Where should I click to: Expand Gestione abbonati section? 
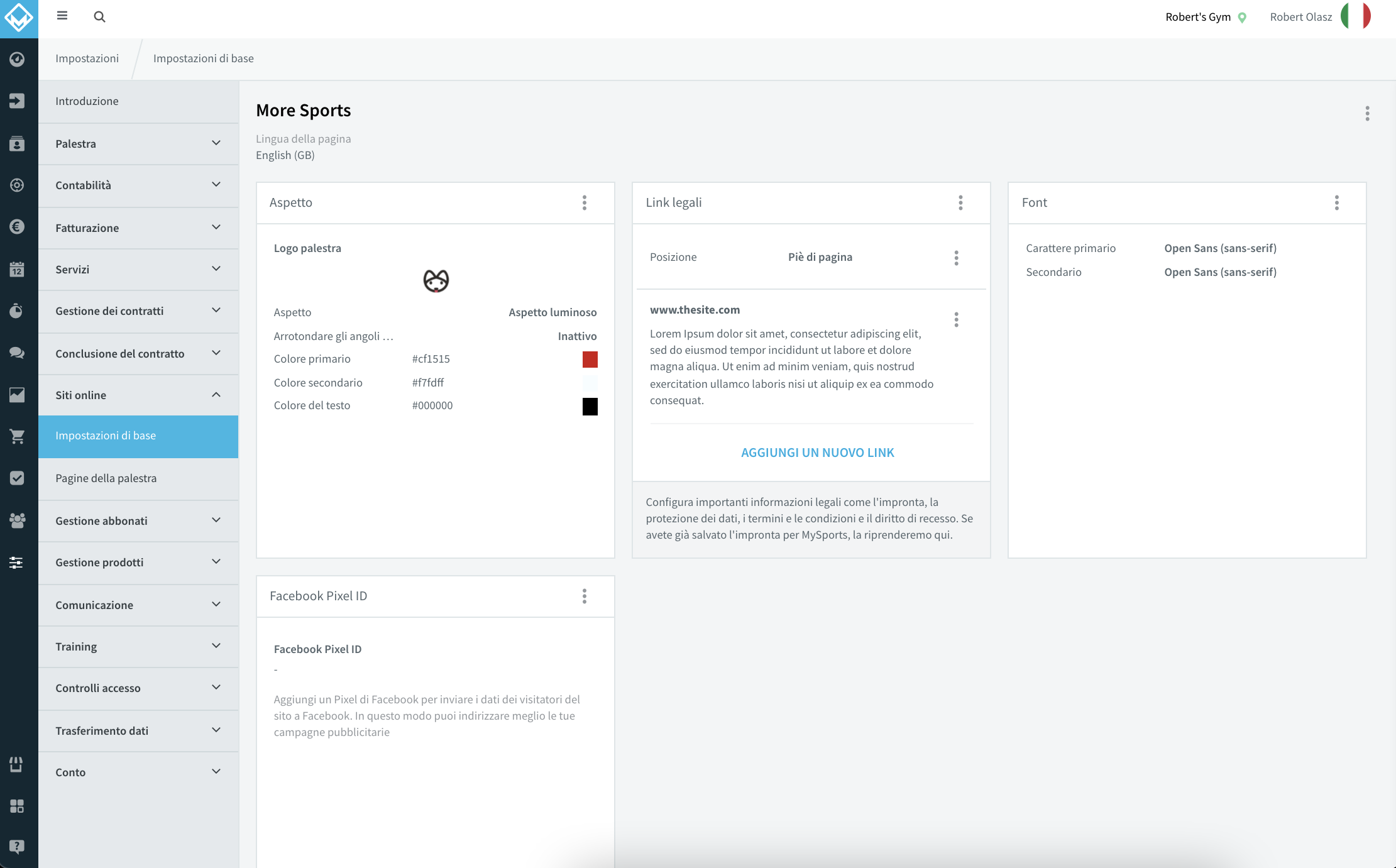pyautogui.click(x=138, y=521)
